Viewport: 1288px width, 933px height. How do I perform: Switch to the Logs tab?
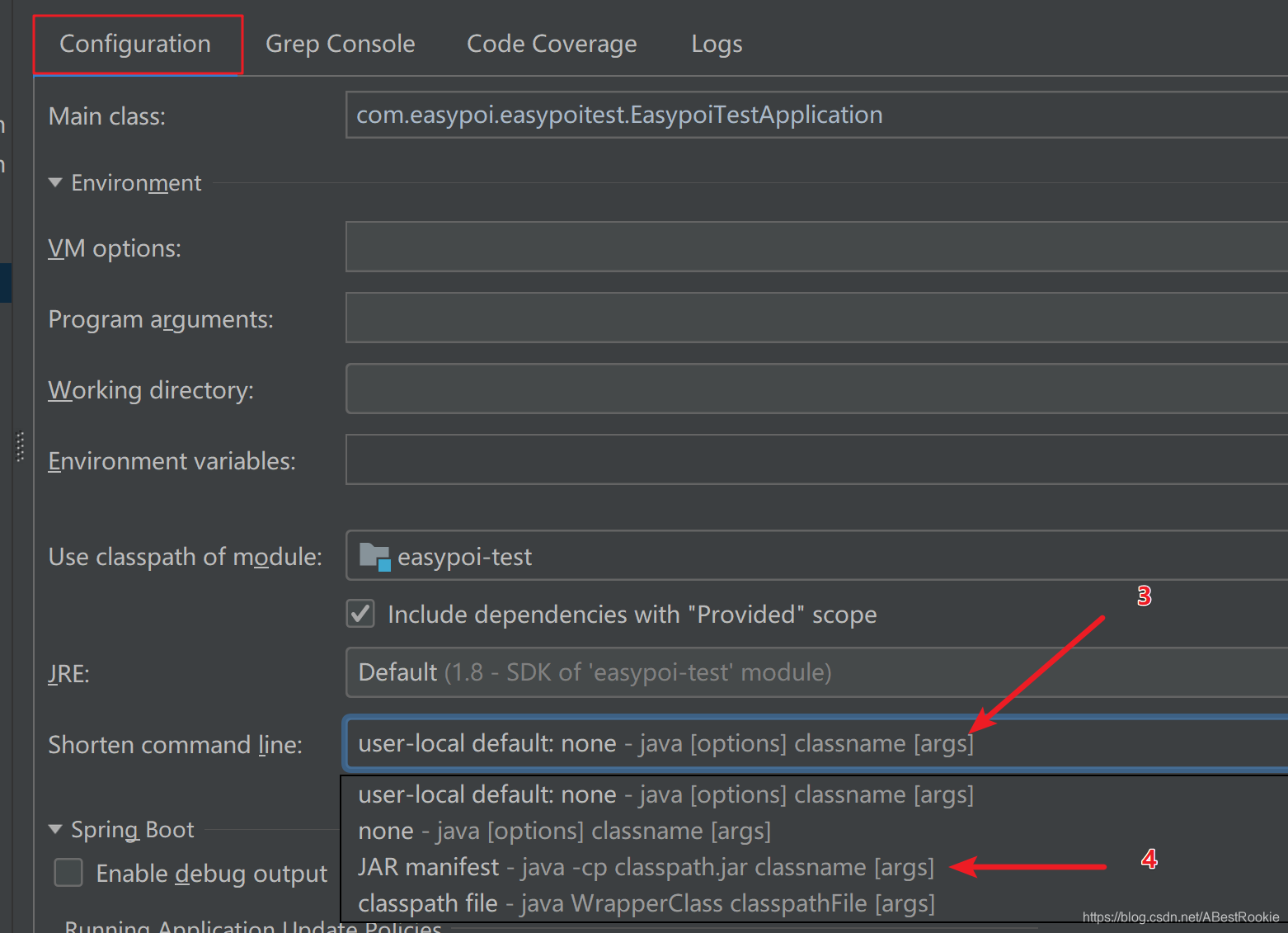pyautogui.click(x=717, y=44)
